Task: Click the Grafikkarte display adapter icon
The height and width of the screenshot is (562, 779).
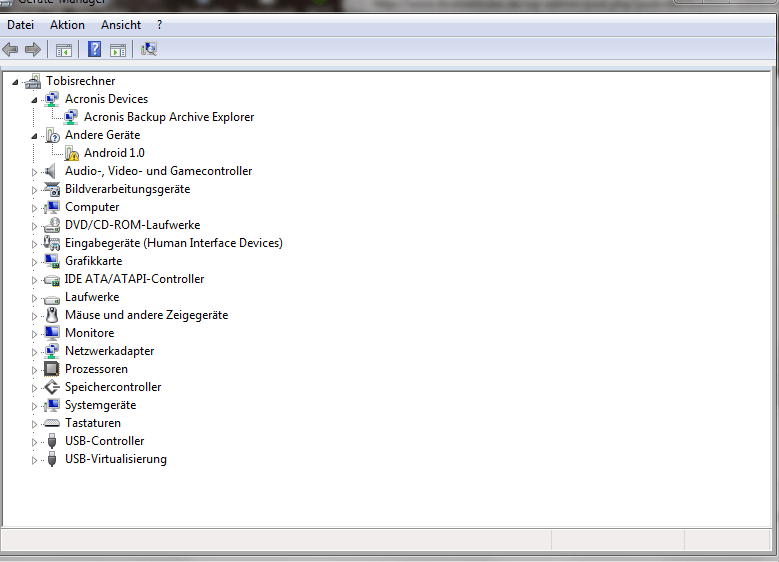Action: tap(52, 261)
